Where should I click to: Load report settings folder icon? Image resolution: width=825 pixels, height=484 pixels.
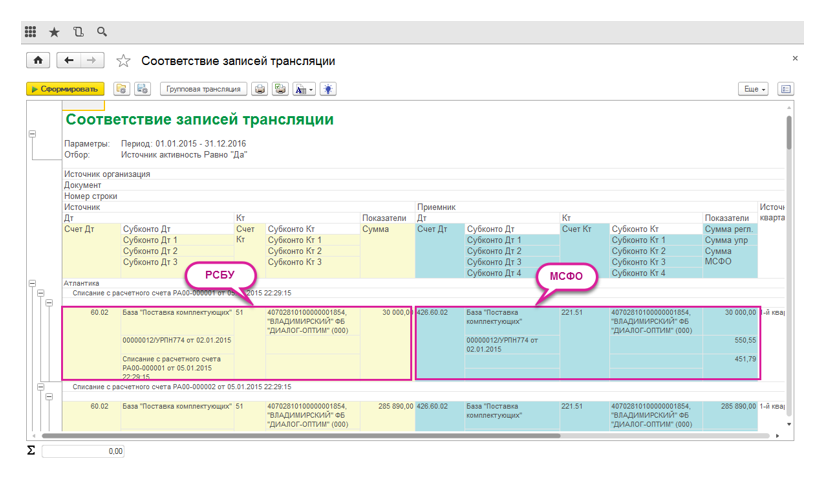click(122, 89)
